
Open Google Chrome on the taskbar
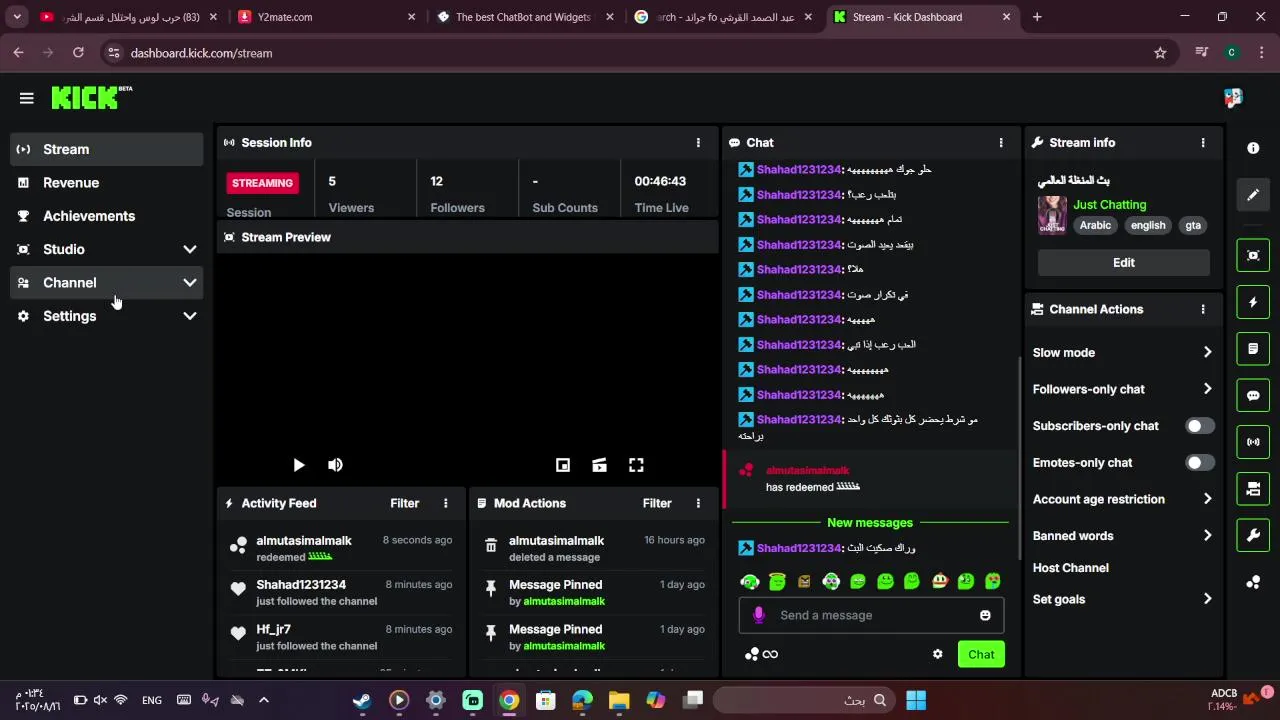[x=509, y=700]
